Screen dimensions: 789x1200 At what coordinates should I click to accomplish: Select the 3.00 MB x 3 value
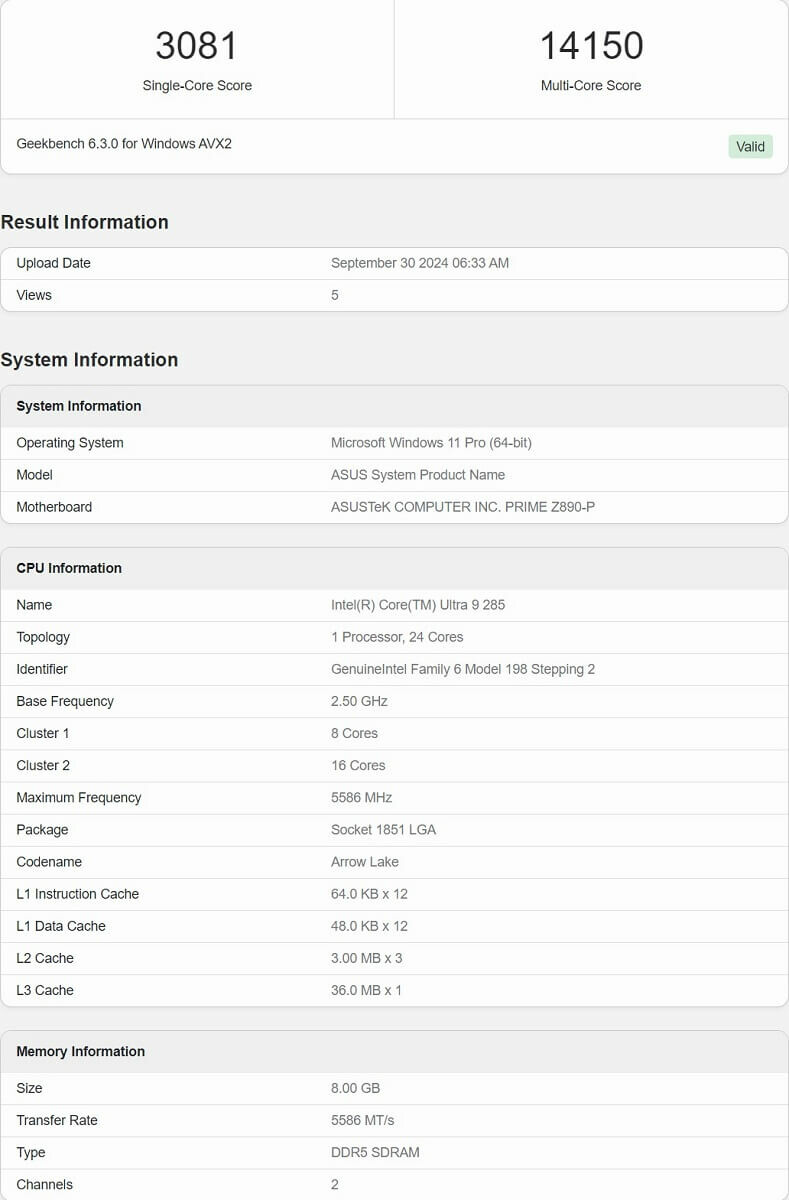pyautogui.click(x=367, y=958)
